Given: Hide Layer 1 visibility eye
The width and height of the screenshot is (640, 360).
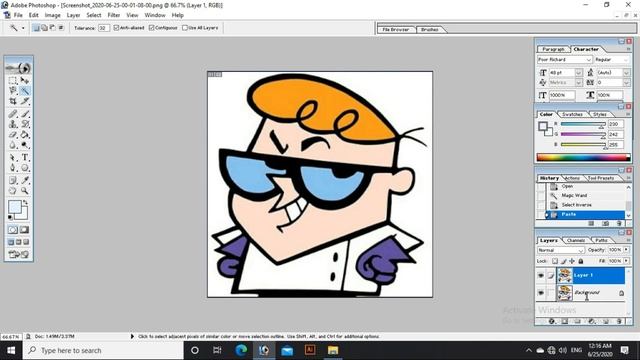Looking at the screenshot, I should [541, 276].
